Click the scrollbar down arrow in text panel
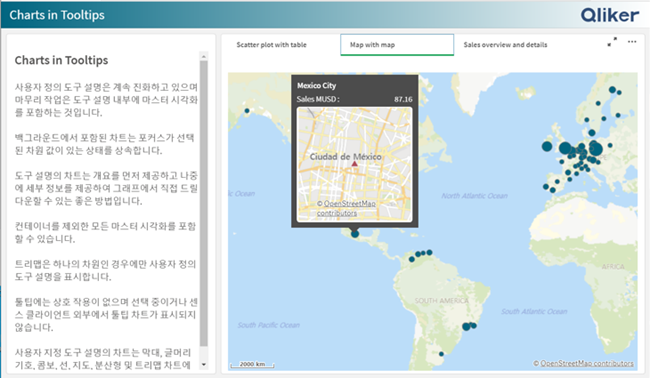The height and width of the screenshot is (378, 650). [204, 365]
